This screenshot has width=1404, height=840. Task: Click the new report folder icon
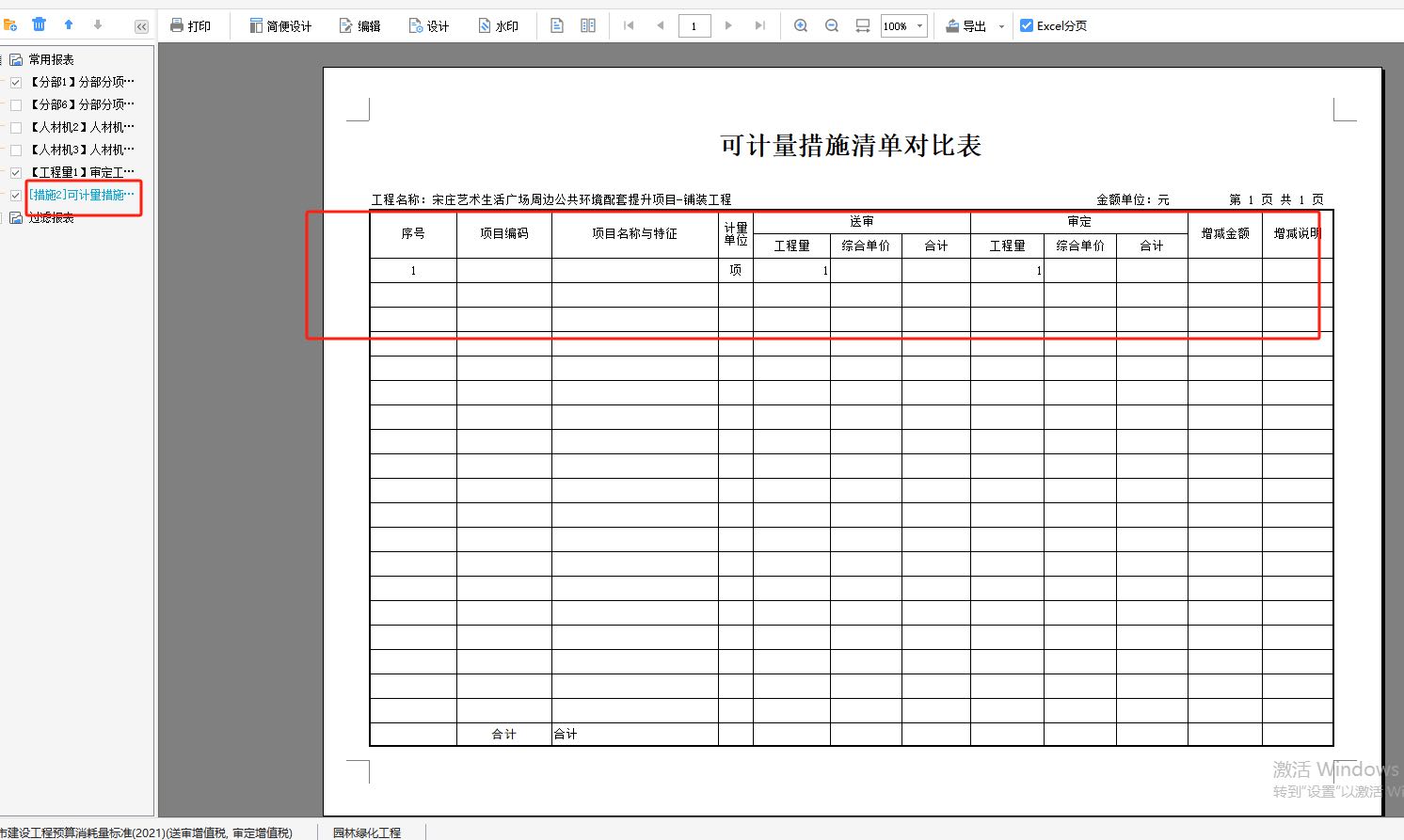coord(10,24)
